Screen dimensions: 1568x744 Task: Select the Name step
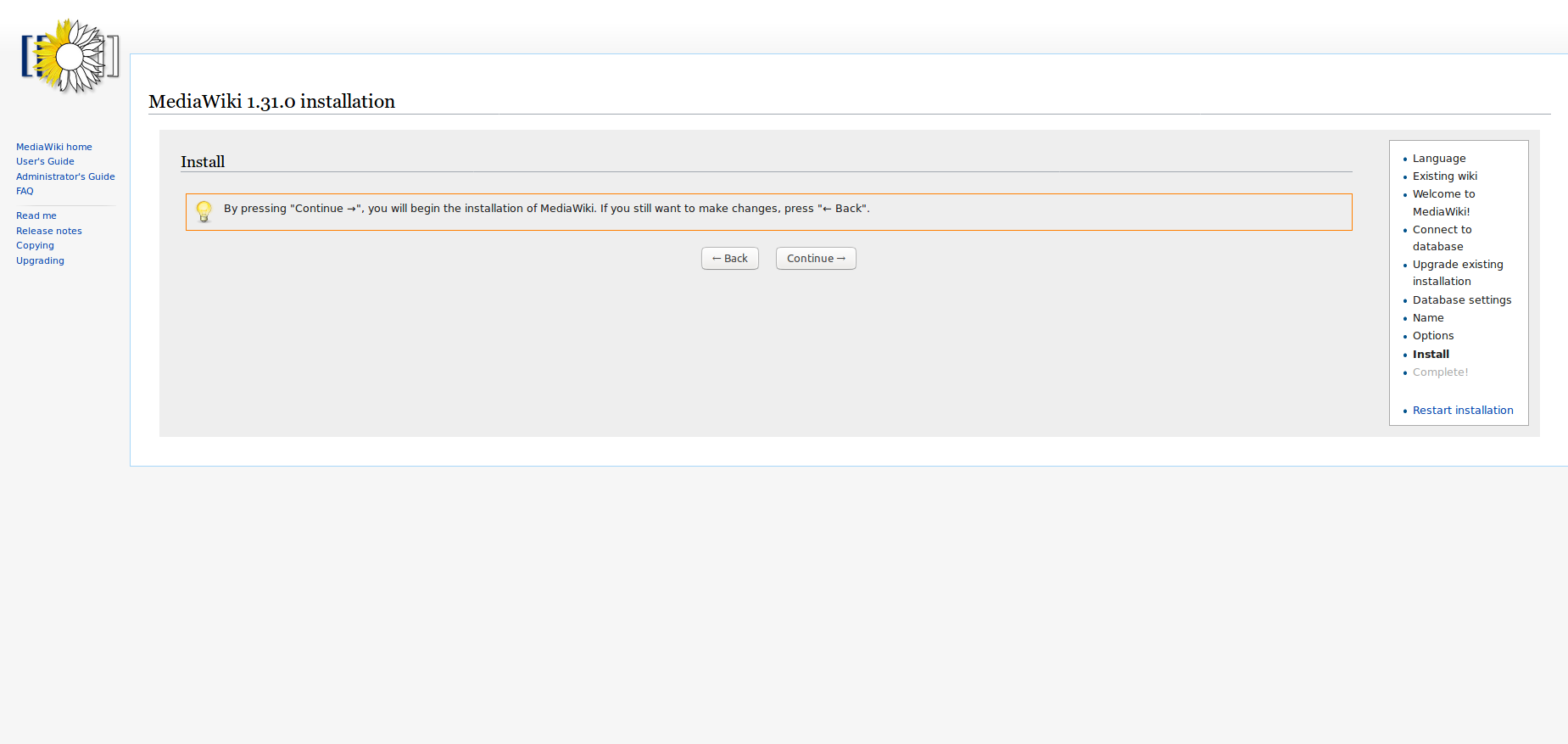(x=1428, y=318)
